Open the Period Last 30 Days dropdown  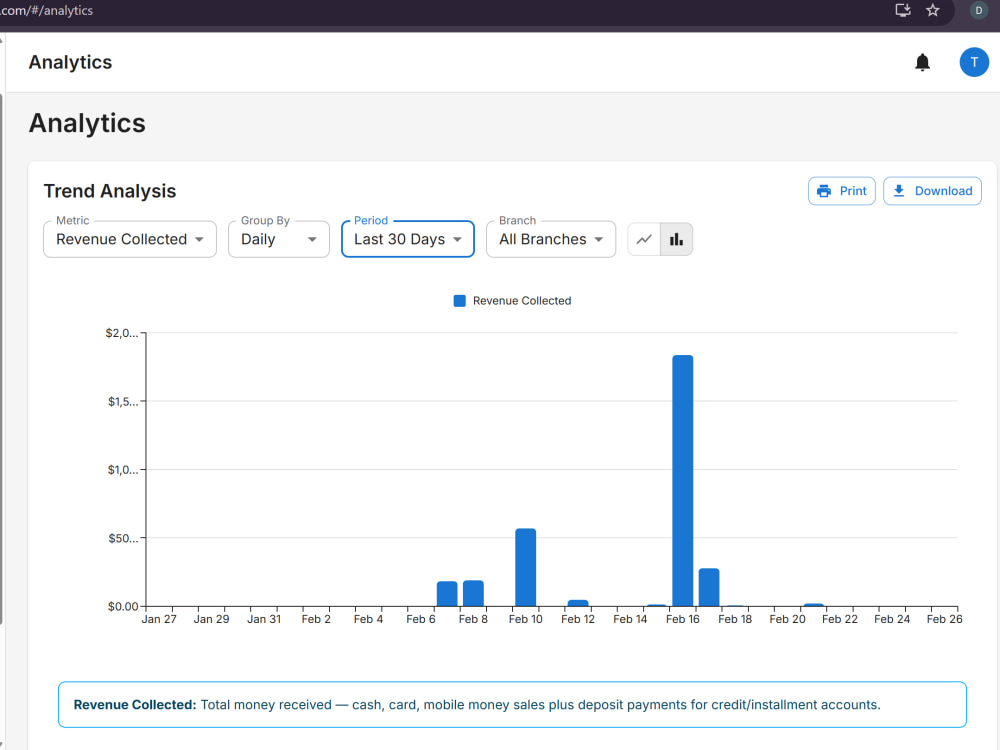[408, 239]
